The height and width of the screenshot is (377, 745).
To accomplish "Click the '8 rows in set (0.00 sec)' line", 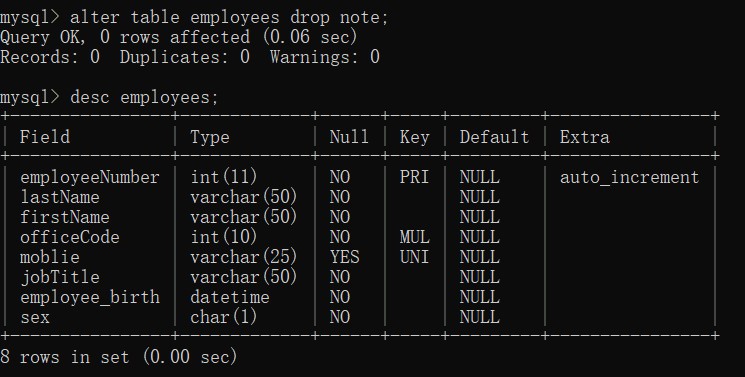I will pyautogui.click(x=118, y=357).
